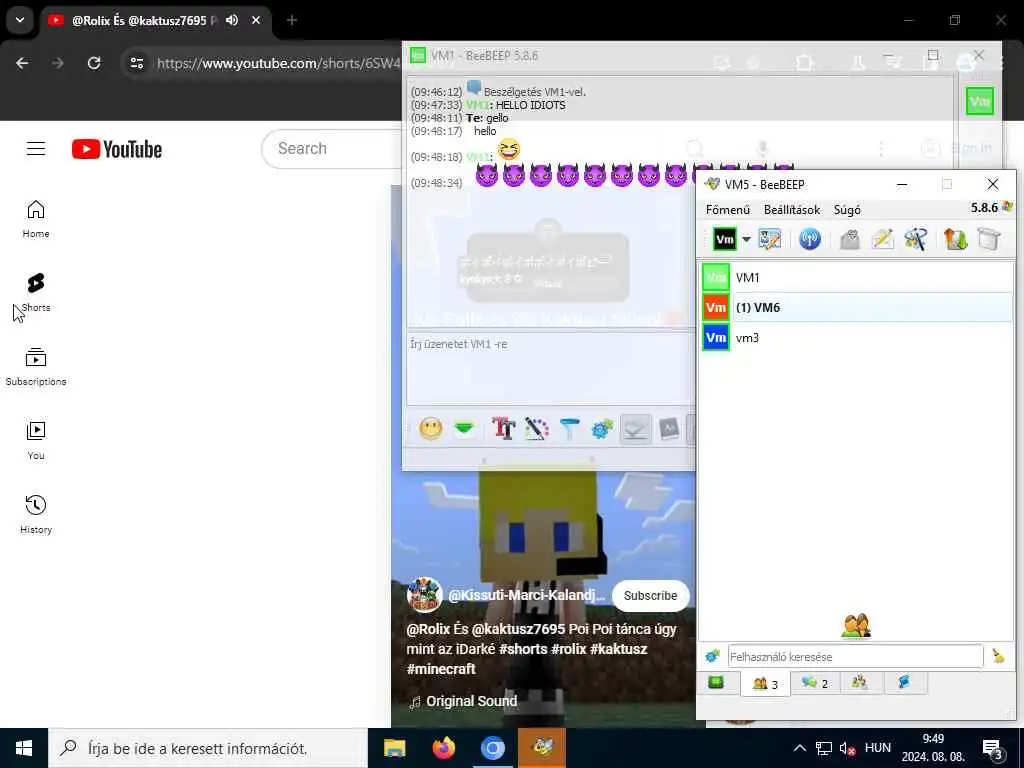
Task: Open the emoticon smiley picker in VM1 chat
Action: click(430, 429)
